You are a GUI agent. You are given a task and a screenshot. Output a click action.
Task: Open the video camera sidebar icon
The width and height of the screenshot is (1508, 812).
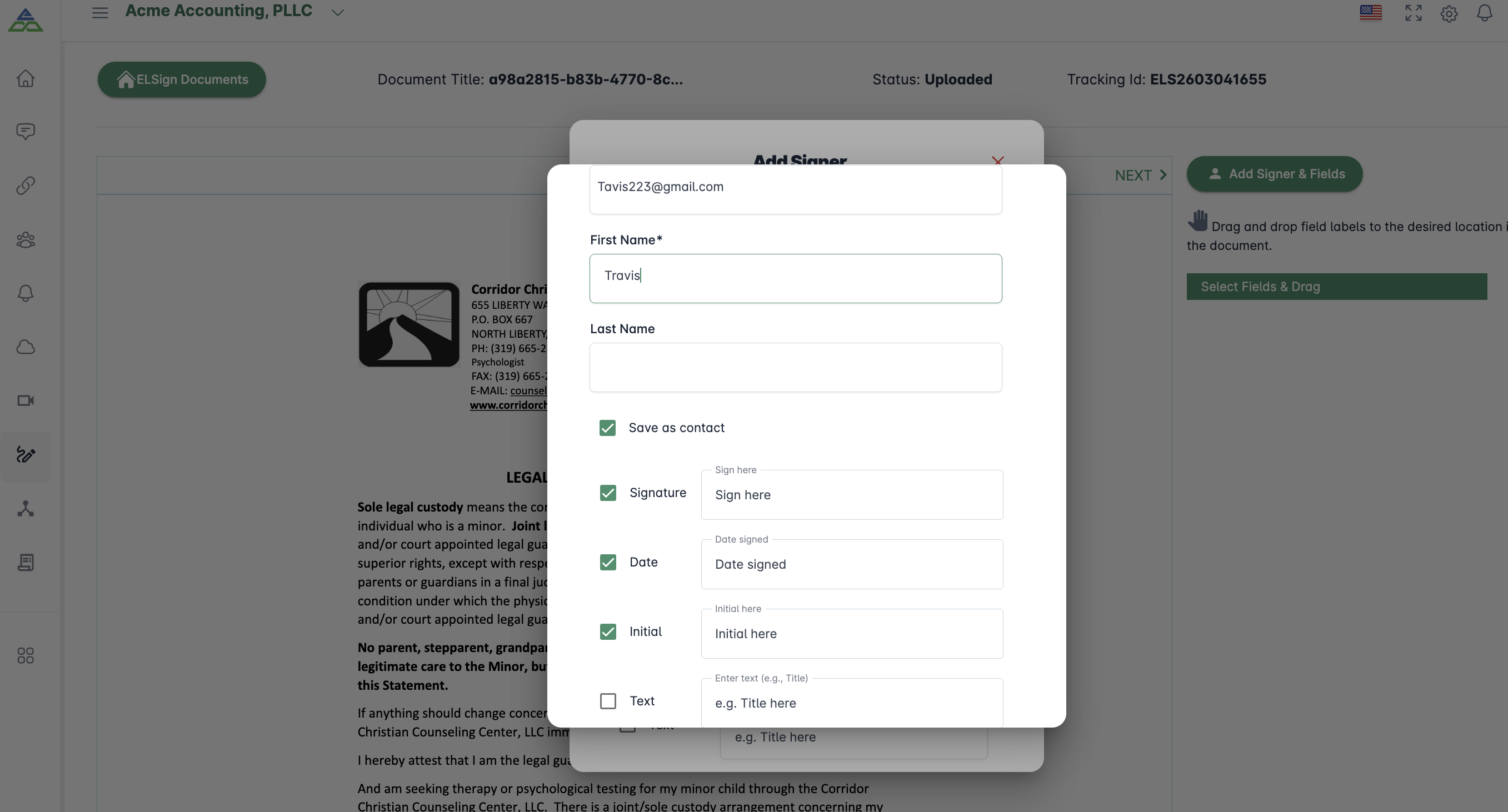click(25, 401)
